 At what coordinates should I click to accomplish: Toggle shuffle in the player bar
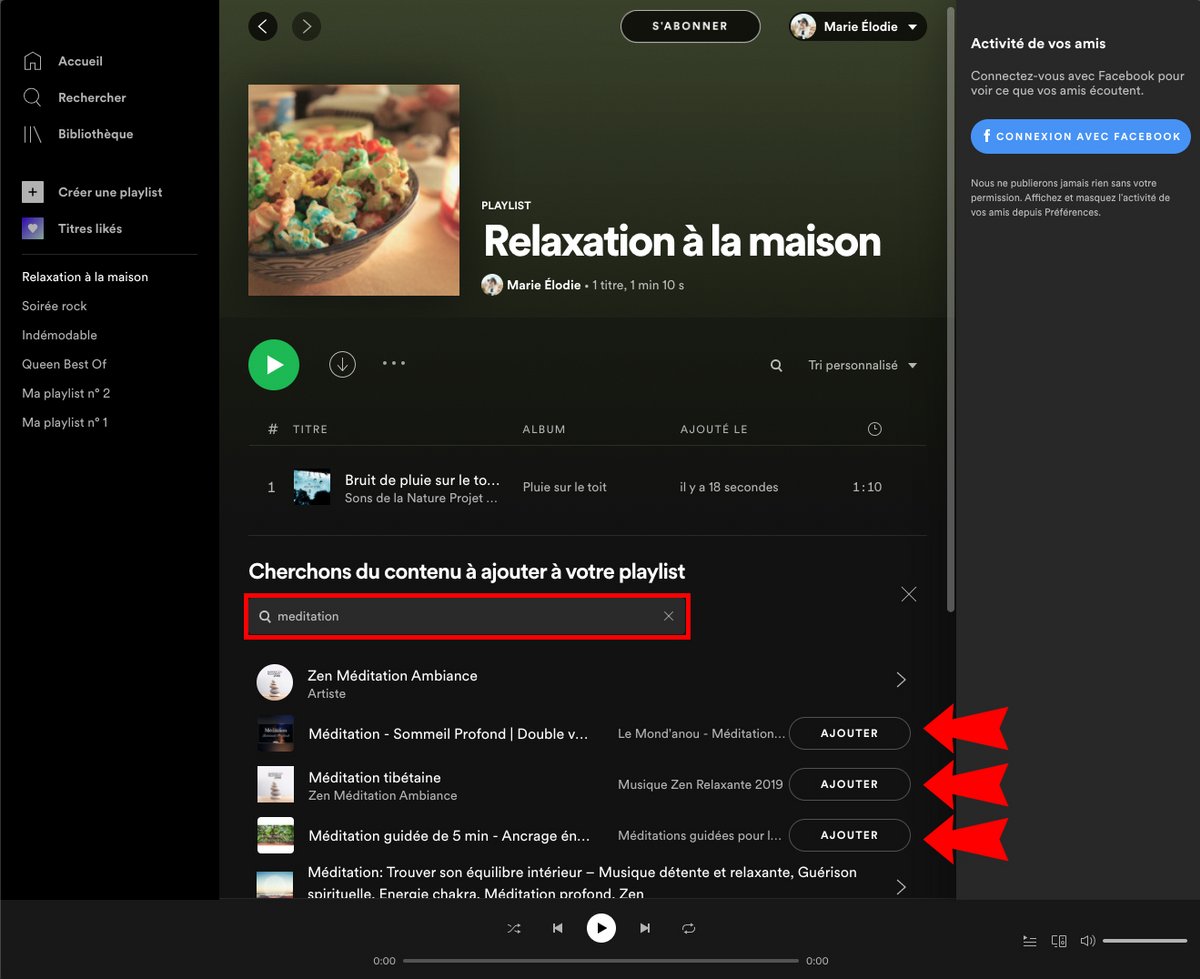tap(514, 928)
